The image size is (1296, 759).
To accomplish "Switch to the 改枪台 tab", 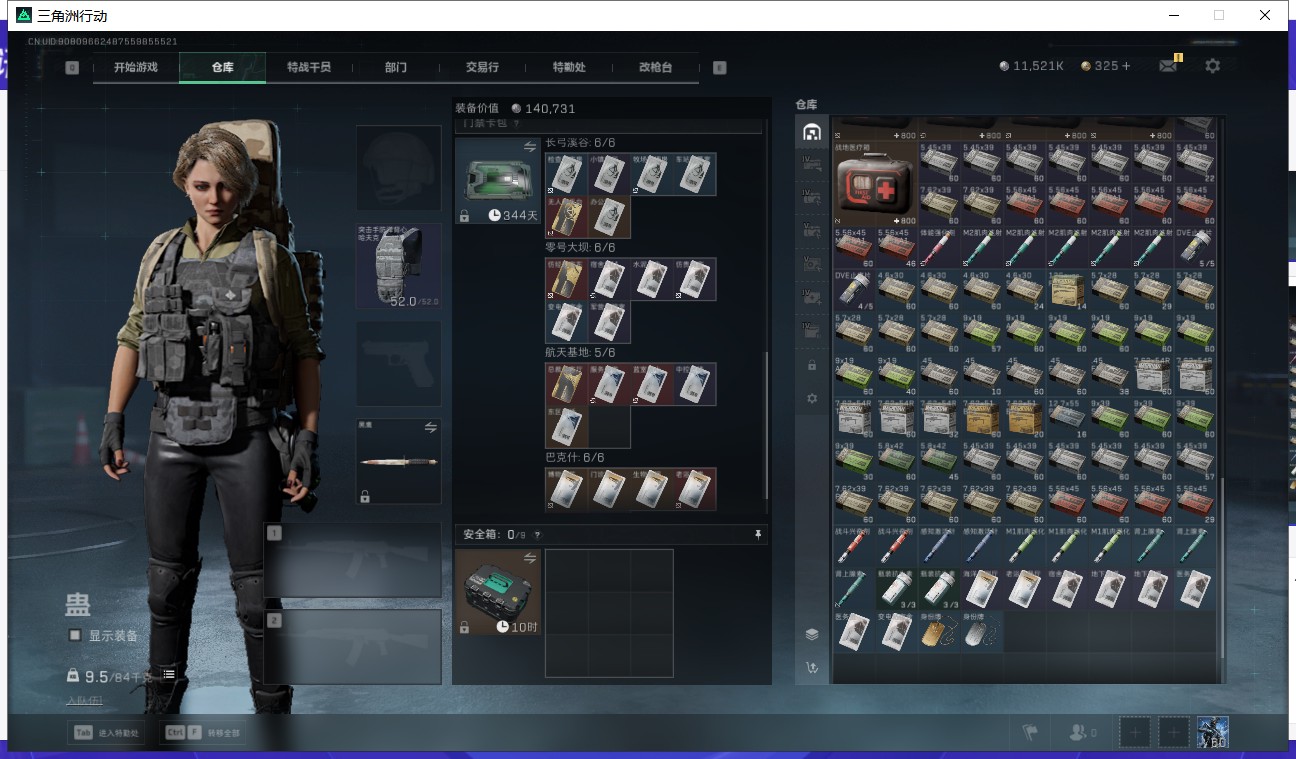I will coord(655,68).
